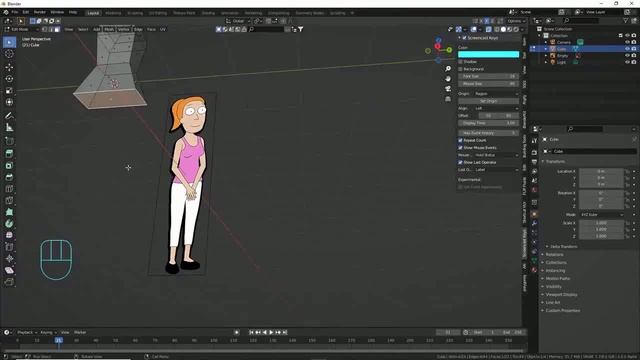
Task: Select the Move tool
Action: [9, 67]
